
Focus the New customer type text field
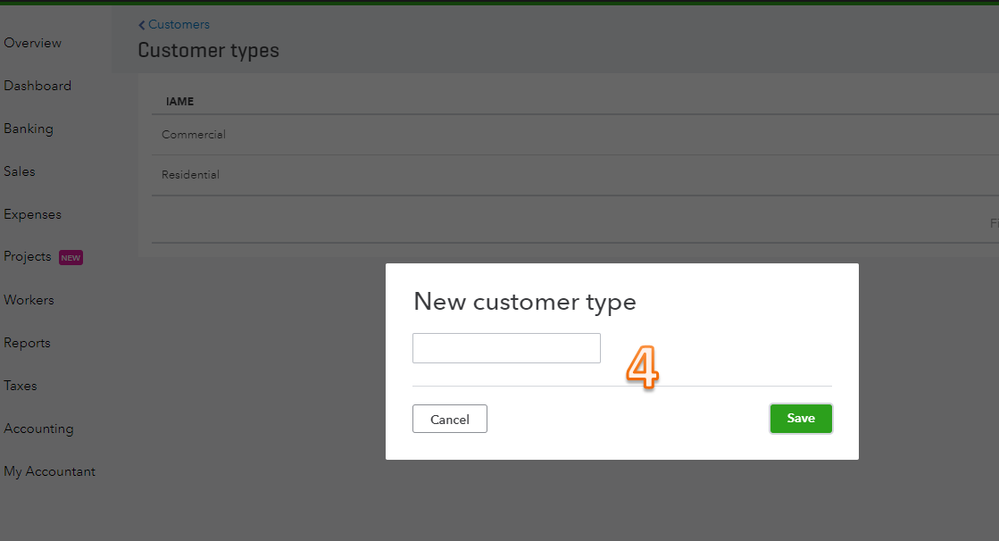(x=506, y=348)
